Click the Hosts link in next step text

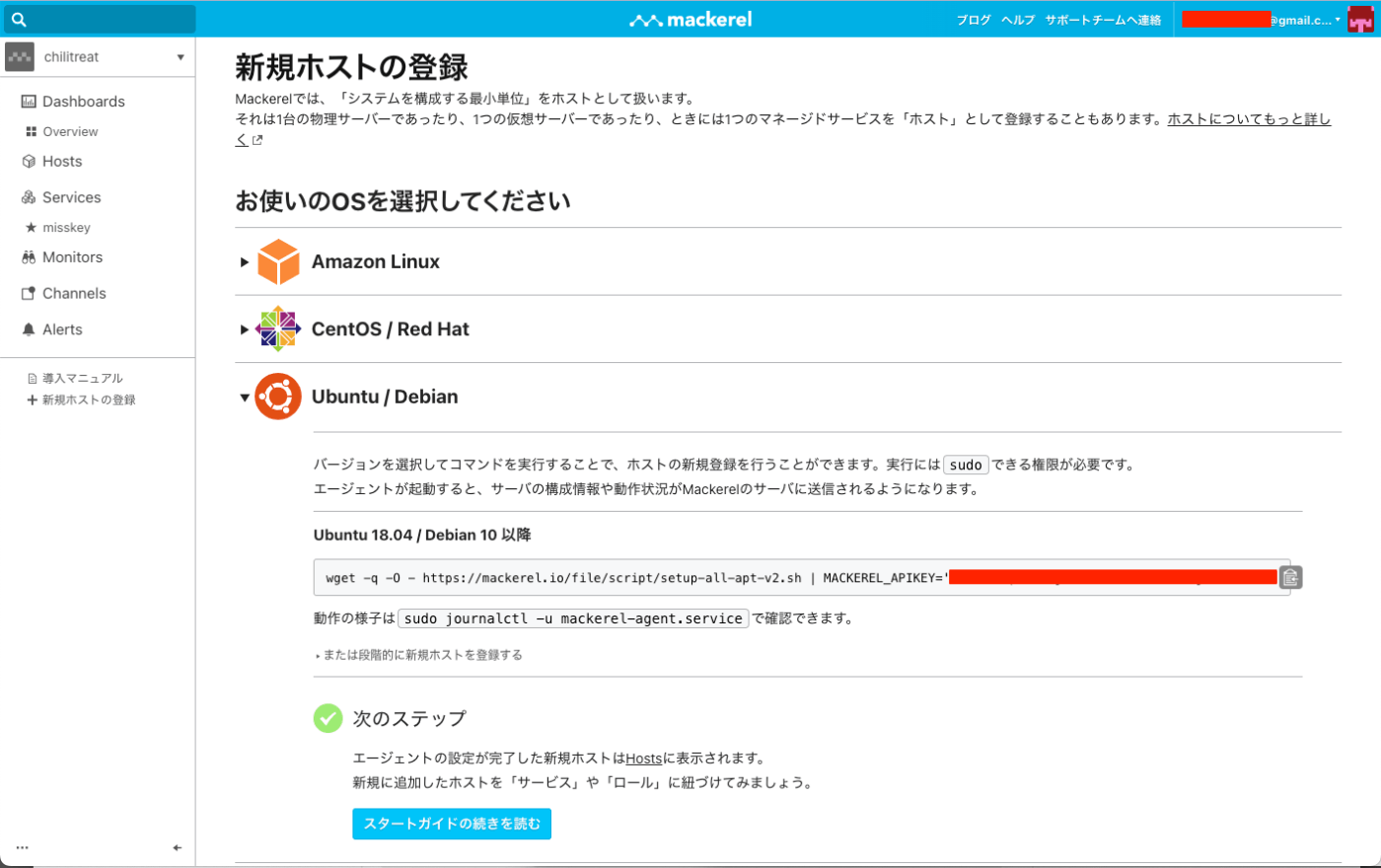coord(644,759)
